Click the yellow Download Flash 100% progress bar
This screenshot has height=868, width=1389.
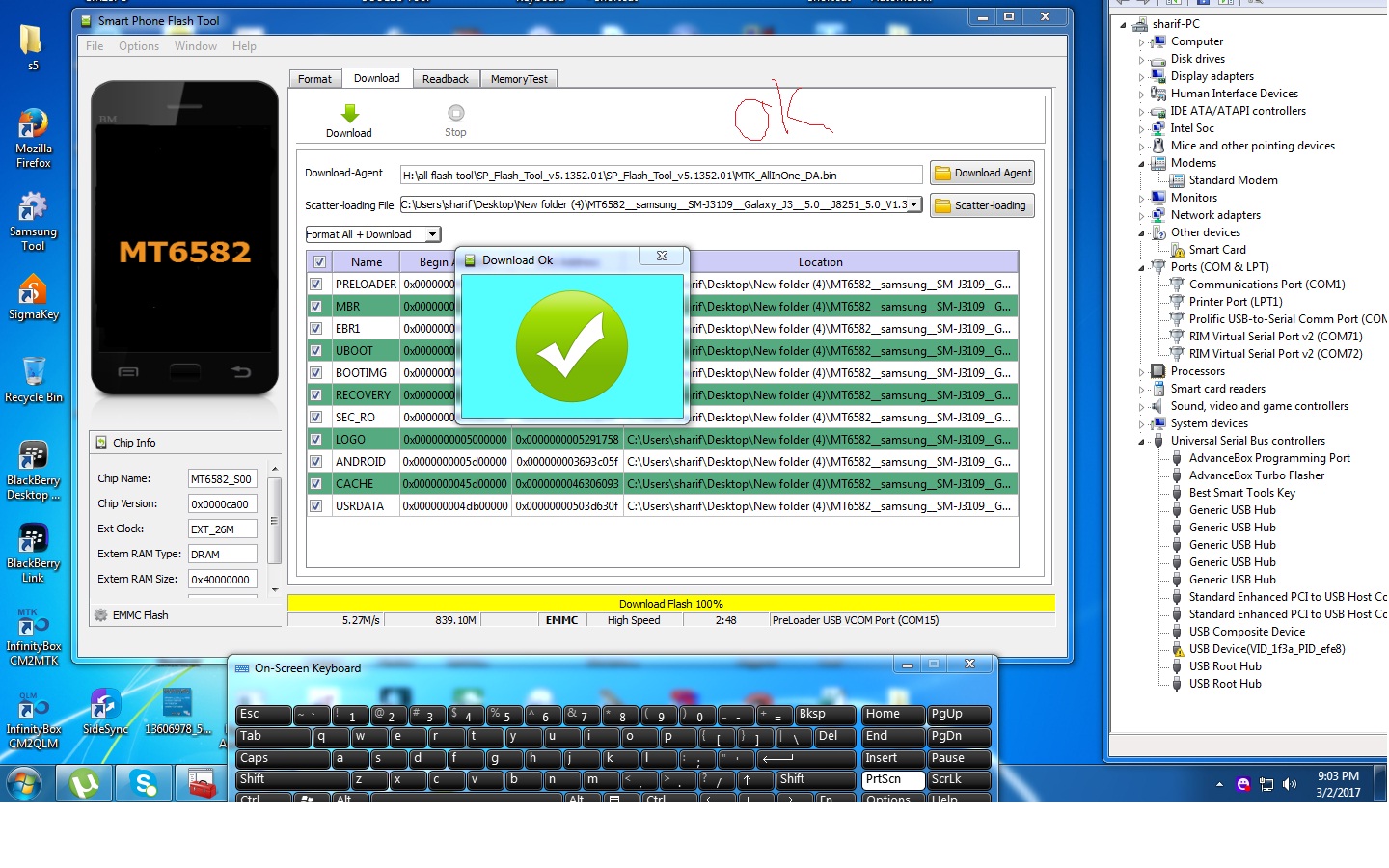click(x=670, y=604)
